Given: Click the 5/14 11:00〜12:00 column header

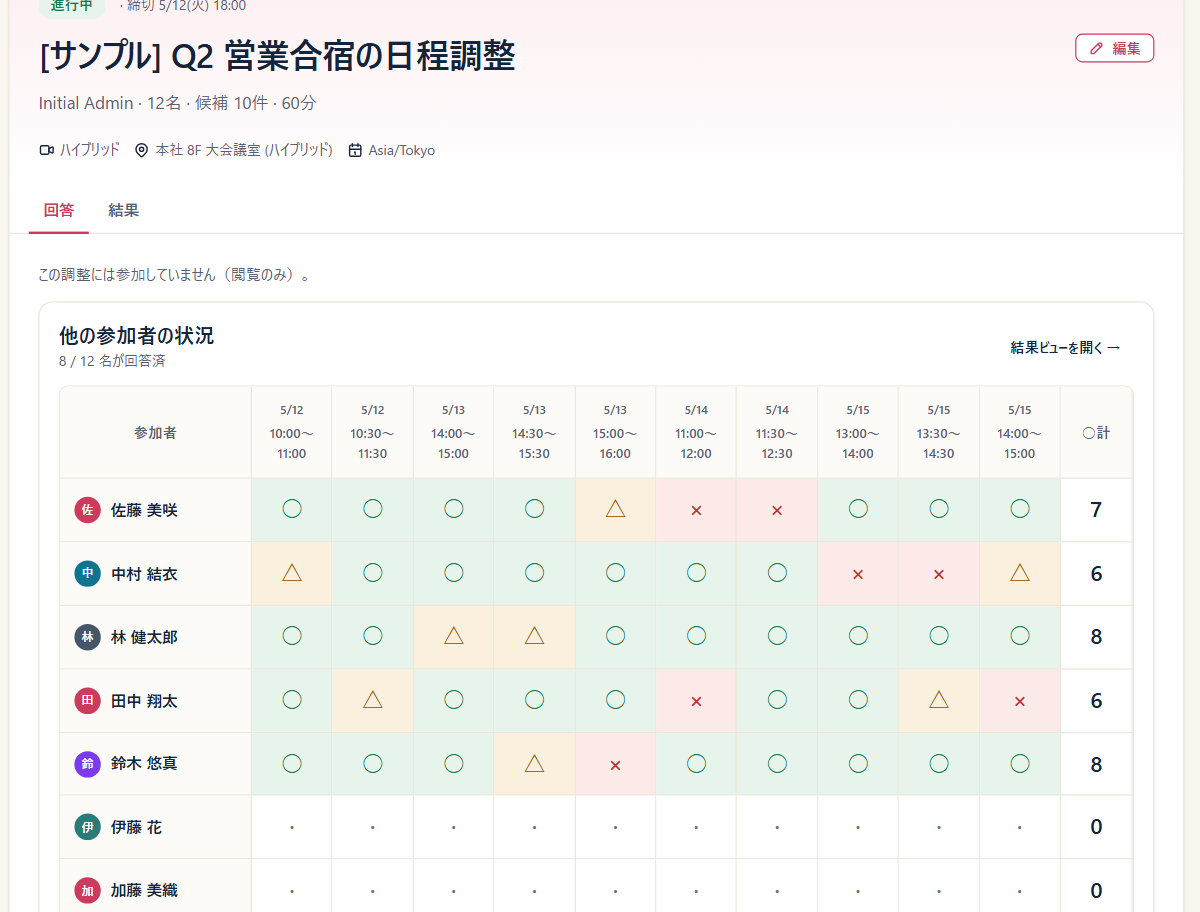Looking at the screenshot, I should (696, 432).
